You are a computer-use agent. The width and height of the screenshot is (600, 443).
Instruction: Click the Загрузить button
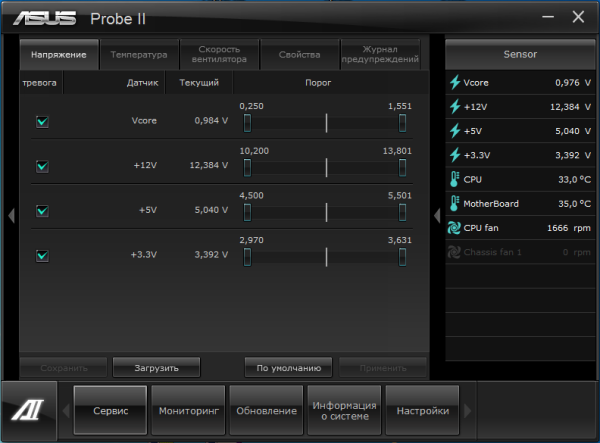point(157,368)
